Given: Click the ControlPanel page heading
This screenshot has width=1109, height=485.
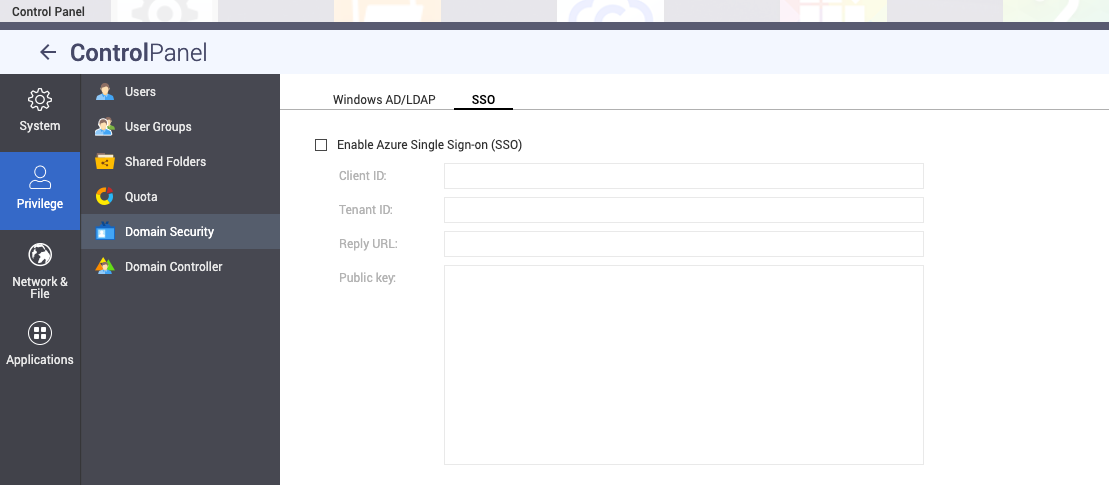Looking at the screenshot, I should 138,53.
